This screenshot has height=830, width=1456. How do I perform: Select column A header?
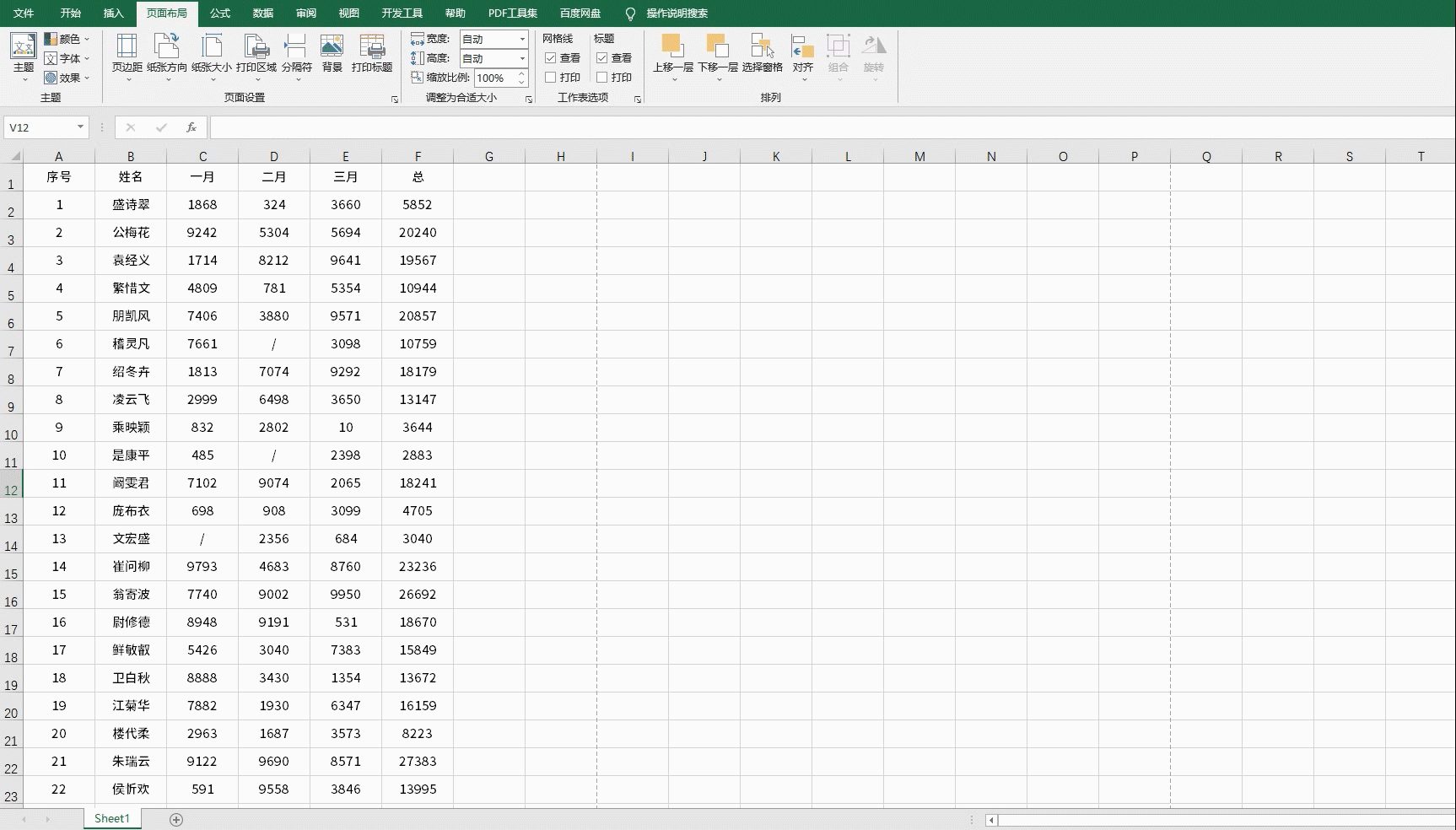click(x=59, y=156)
